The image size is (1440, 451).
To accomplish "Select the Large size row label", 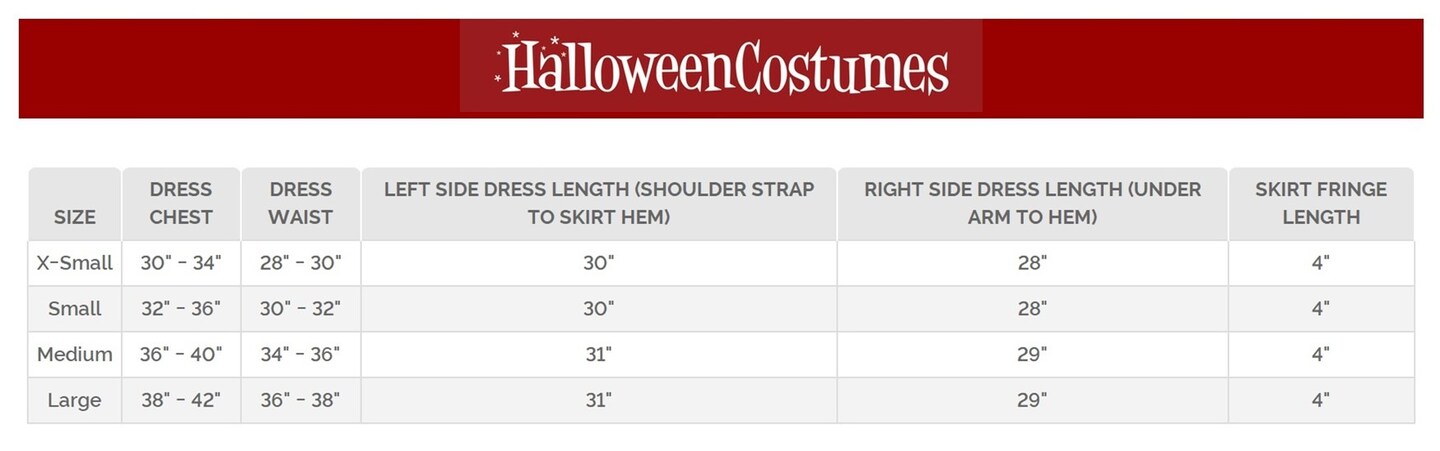I will point(75,401).
